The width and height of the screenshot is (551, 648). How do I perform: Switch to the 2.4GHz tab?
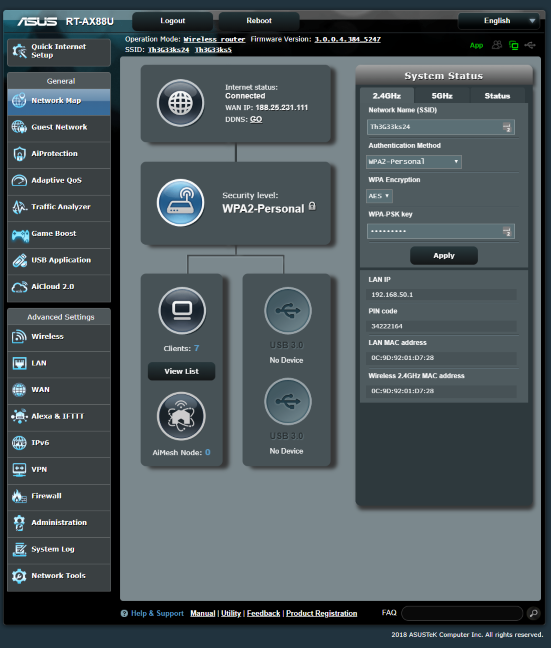(x=386, y=96)
